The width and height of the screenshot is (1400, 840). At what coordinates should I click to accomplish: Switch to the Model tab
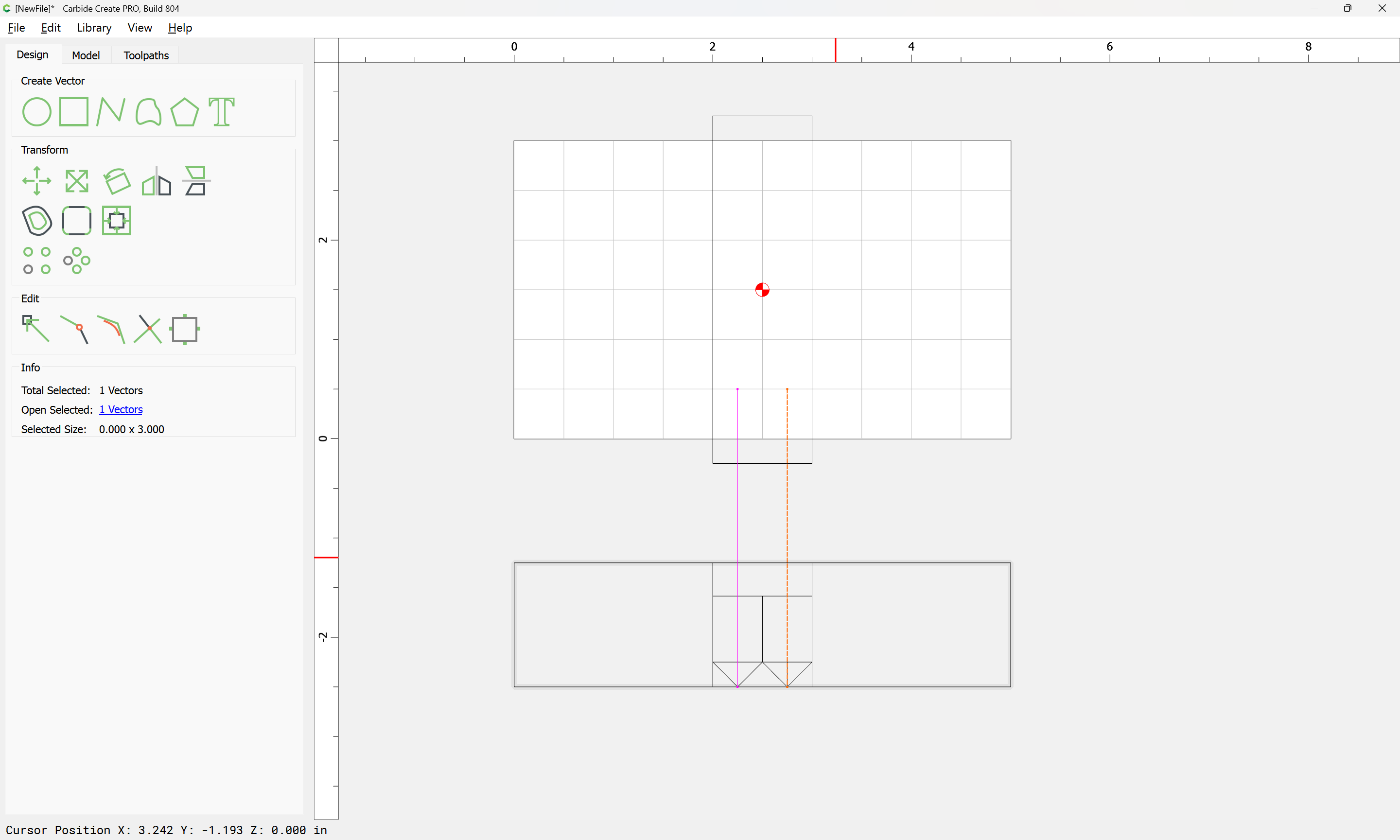pyautogui.click(x=86, y=55)
